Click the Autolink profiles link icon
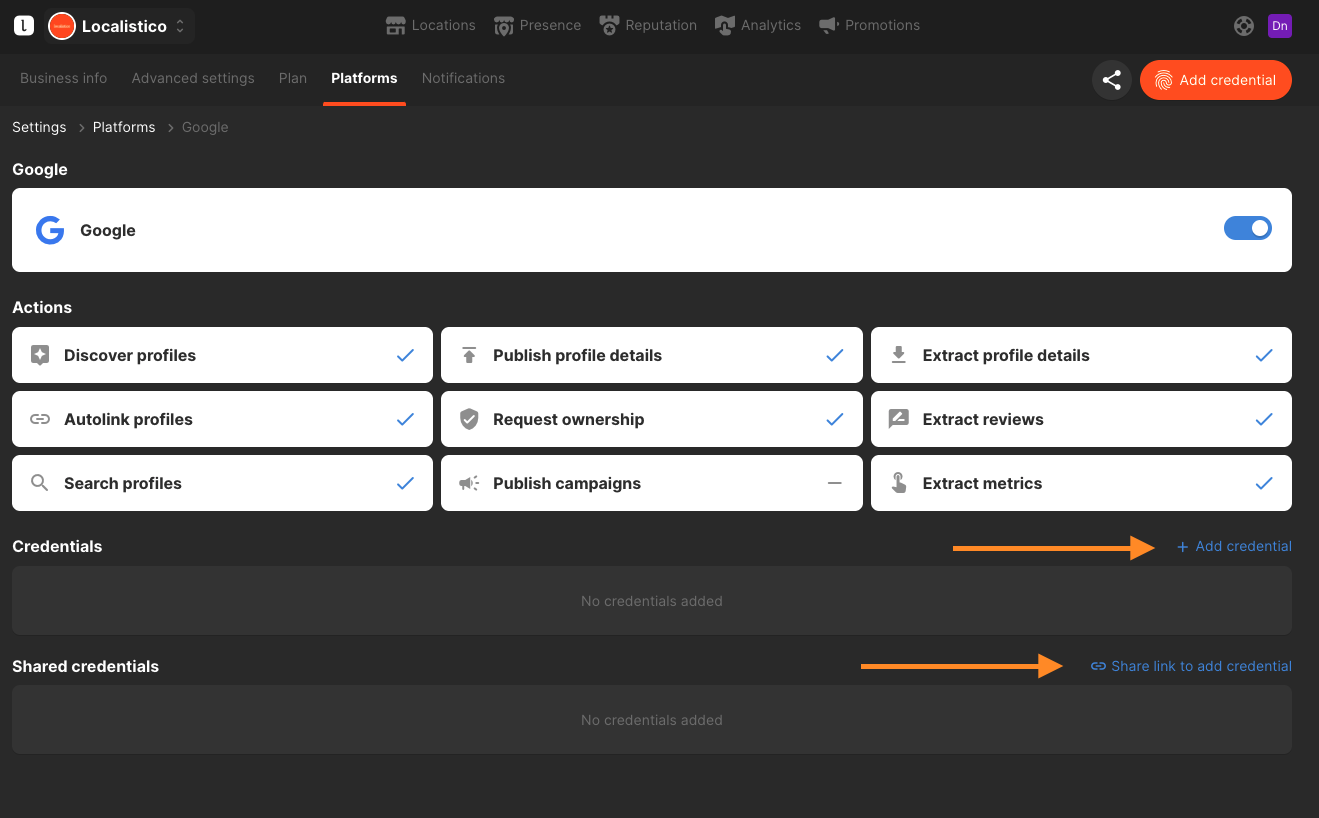Image resolution: width=1319 pixels, height=818 pixels. click(x=40, y=419)
